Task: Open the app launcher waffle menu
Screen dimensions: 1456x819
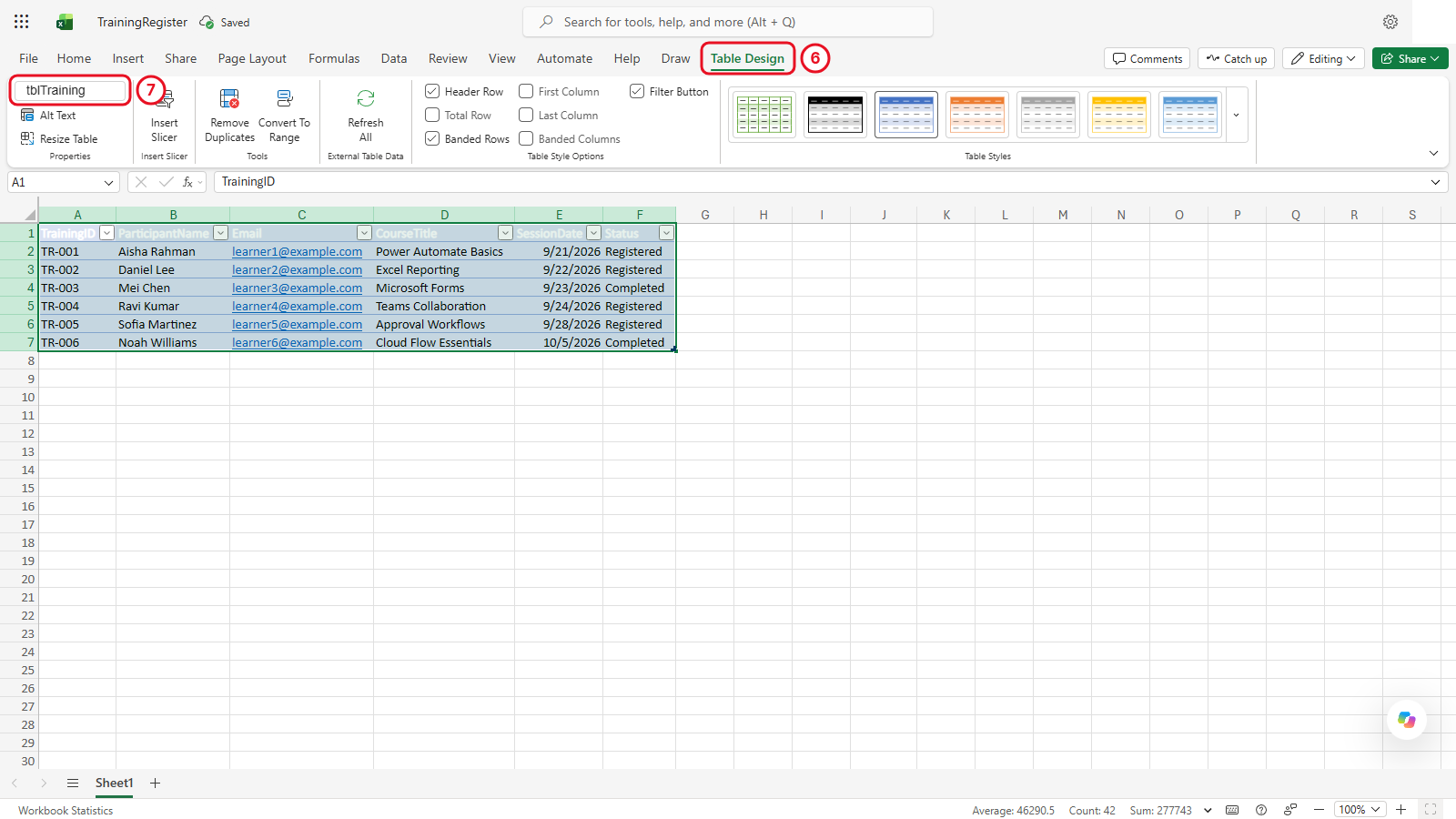Action: (22, 22)
